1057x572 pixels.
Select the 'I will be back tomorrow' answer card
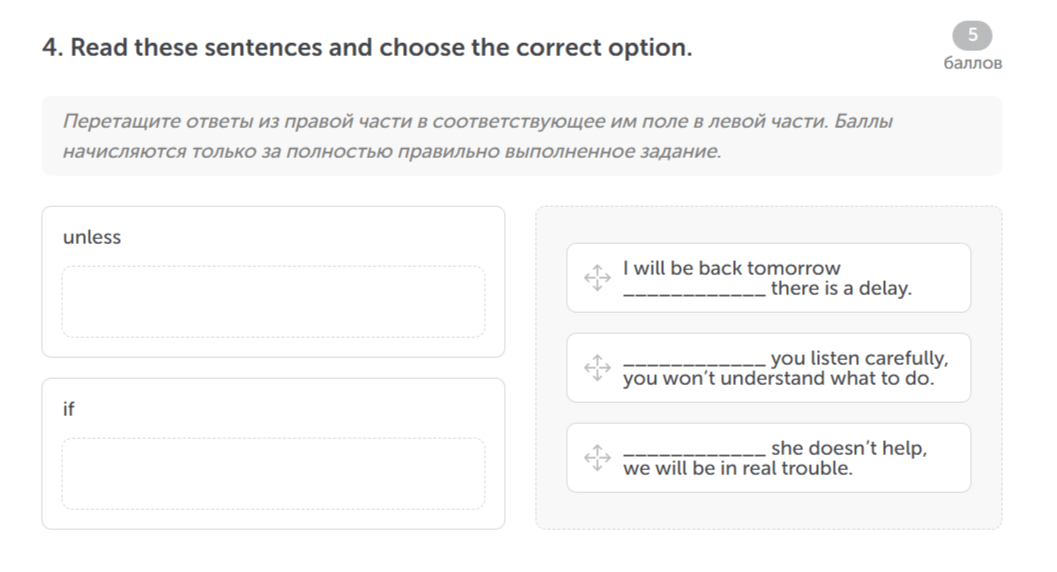click(x=768, y=278)
